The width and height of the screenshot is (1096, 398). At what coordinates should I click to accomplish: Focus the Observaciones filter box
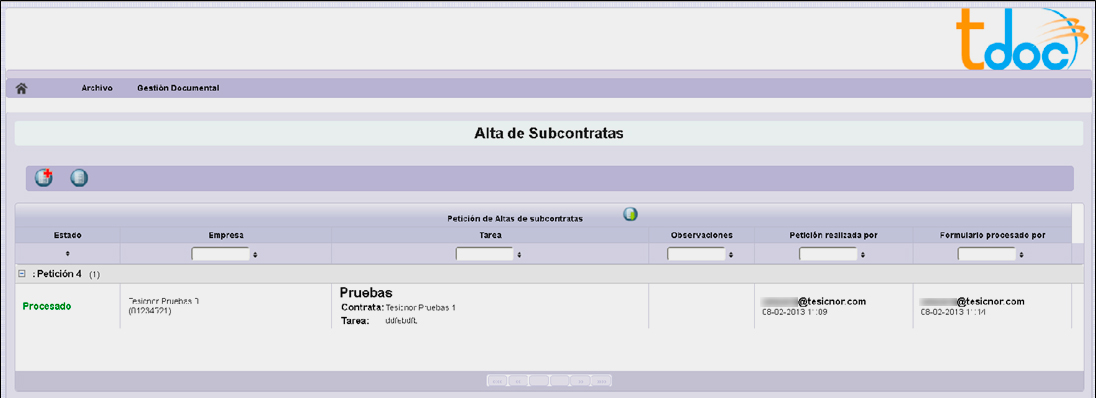point(696,254)
